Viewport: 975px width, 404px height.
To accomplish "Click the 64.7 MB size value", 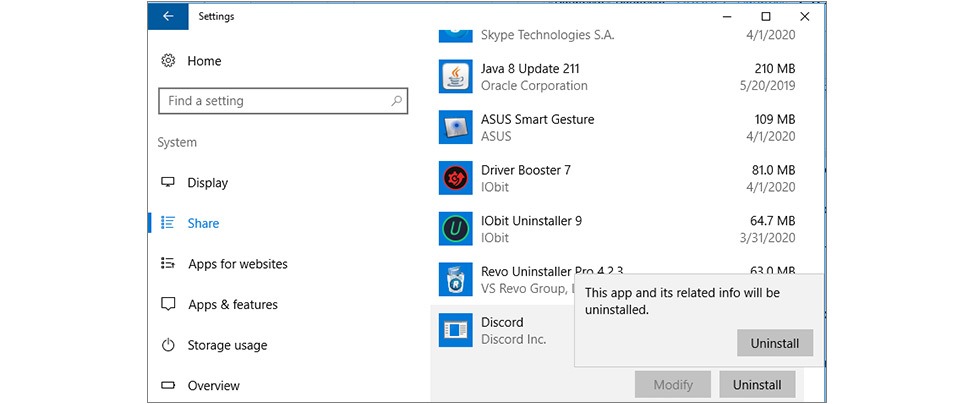I will 773,221.
